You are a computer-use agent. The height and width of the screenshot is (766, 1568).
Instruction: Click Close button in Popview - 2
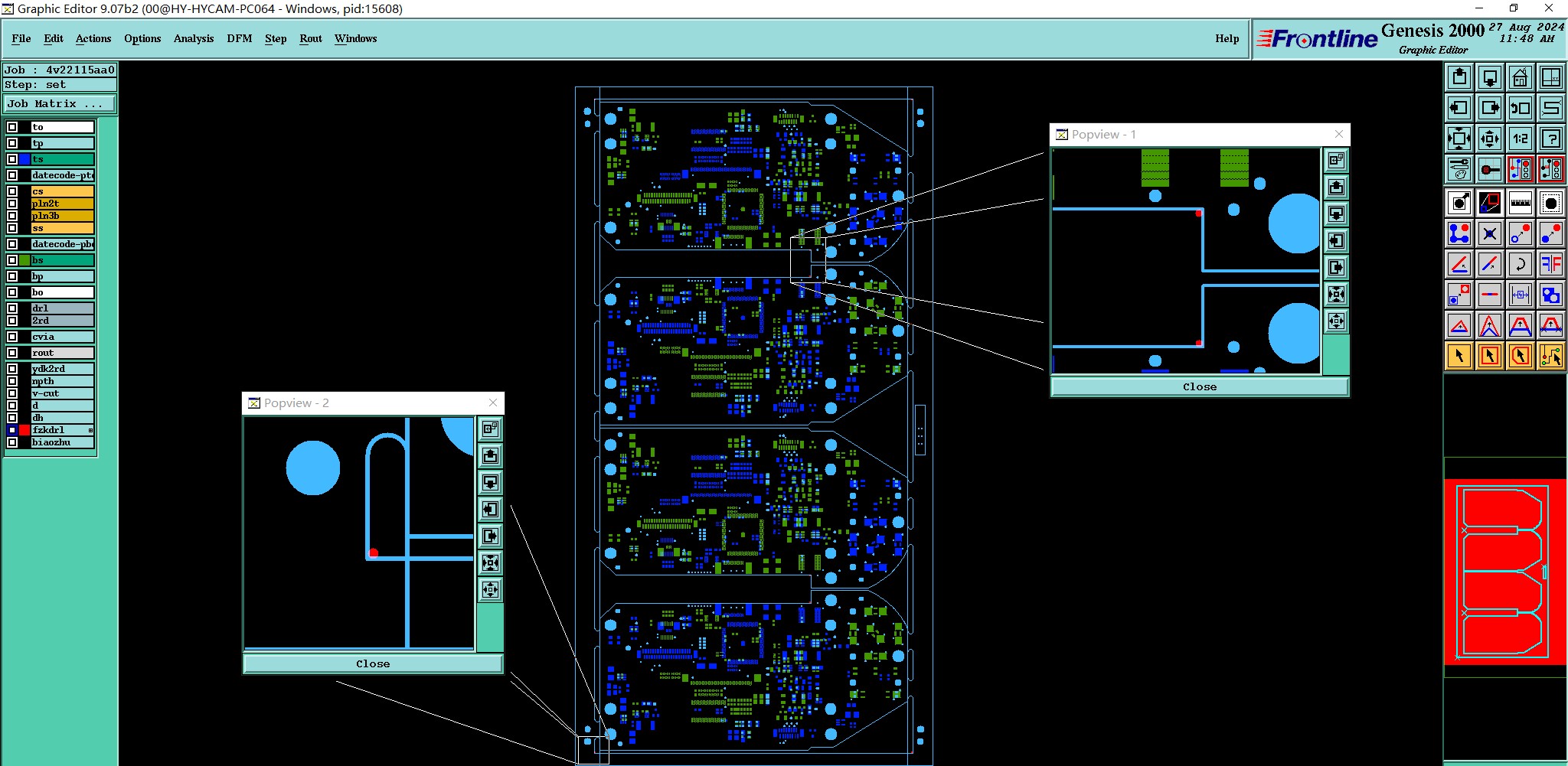coord(373,663)
